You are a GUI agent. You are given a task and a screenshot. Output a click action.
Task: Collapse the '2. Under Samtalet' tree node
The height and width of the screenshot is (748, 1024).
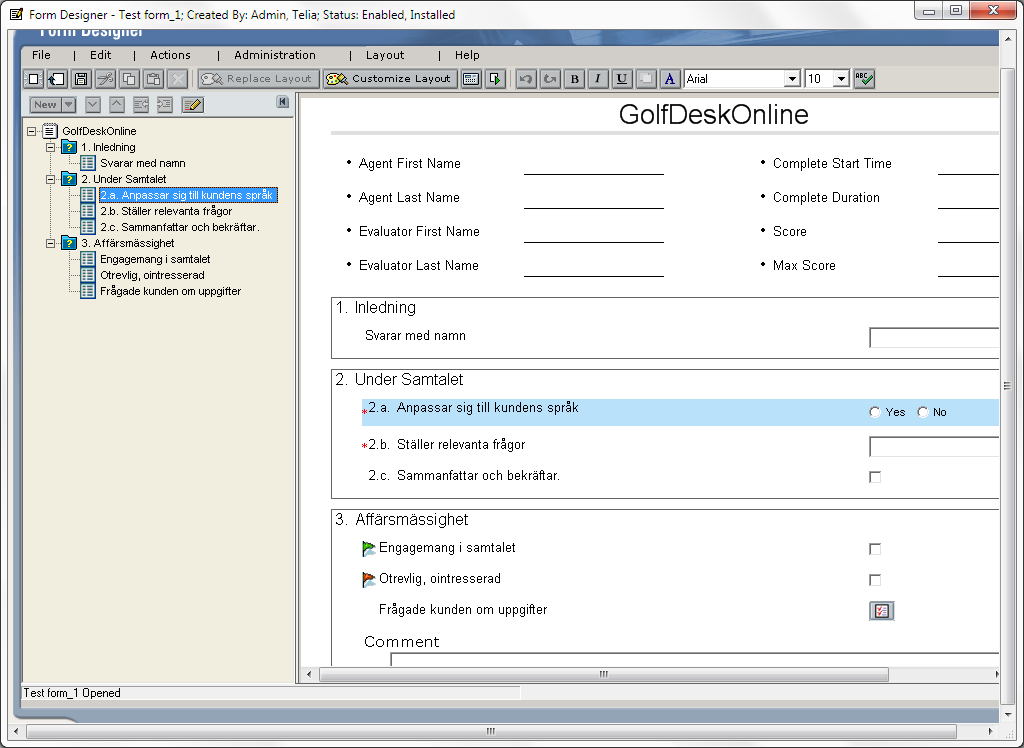(50, 179)
